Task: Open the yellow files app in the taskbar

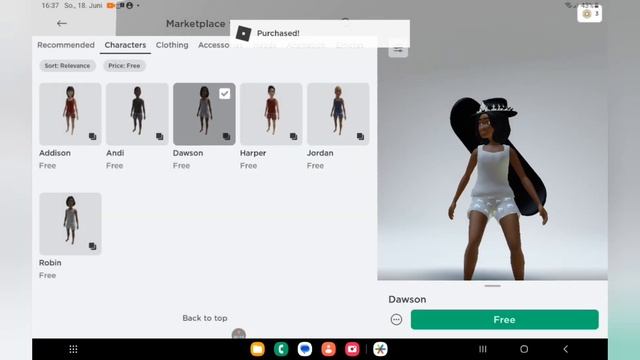Action: tap(258, 349)
